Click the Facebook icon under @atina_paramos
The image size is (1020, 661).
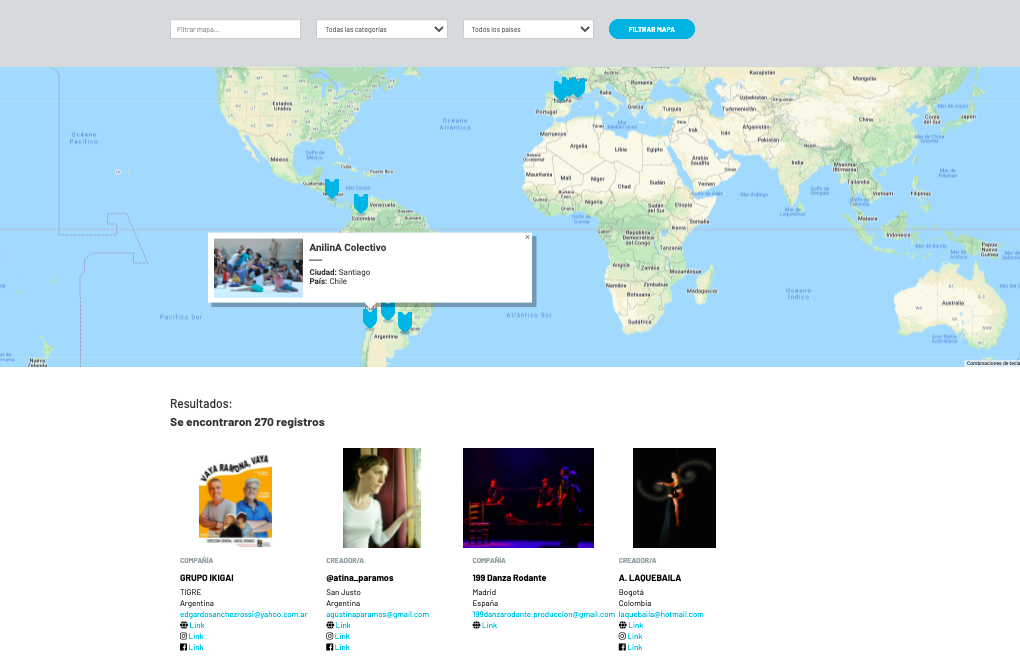coord(330,647)
